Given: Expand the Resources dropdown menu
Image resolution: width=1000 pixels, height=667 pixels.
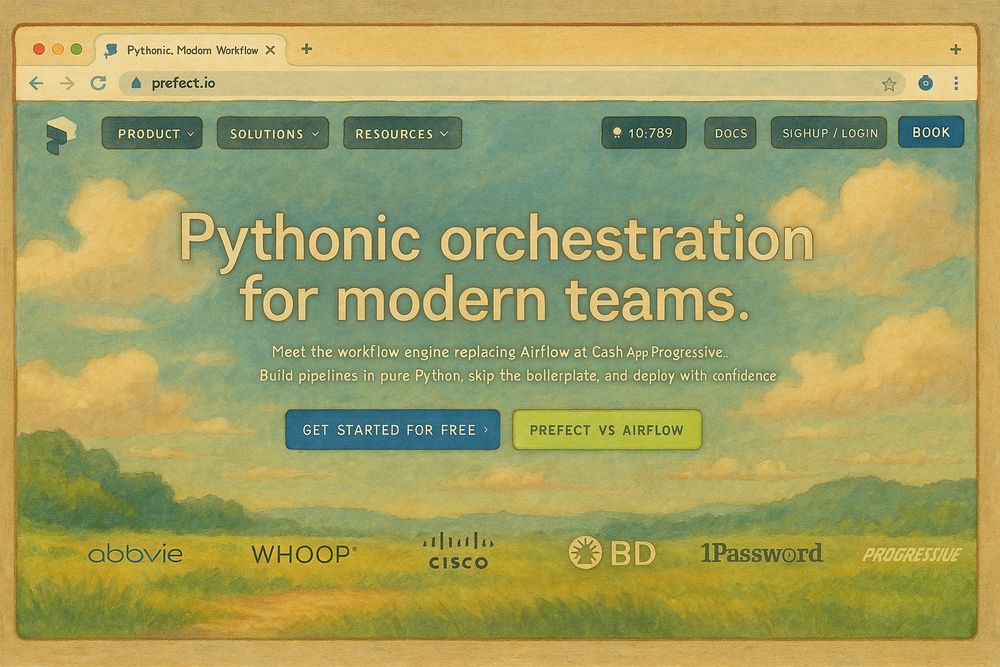Looking at the screenshot, I should click(x=402, y=133).
